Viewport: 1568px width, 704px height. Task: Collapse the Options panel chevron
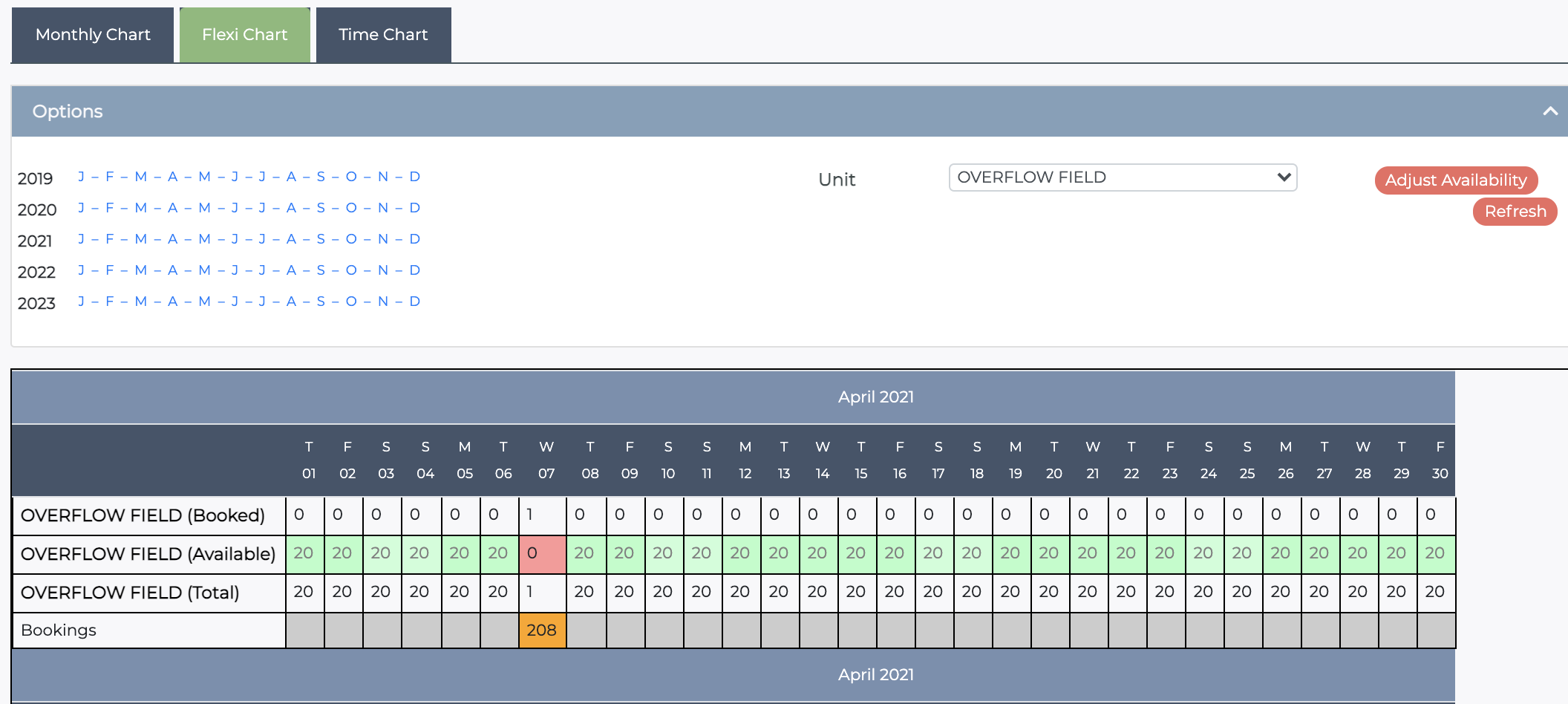pos(1549,111)
